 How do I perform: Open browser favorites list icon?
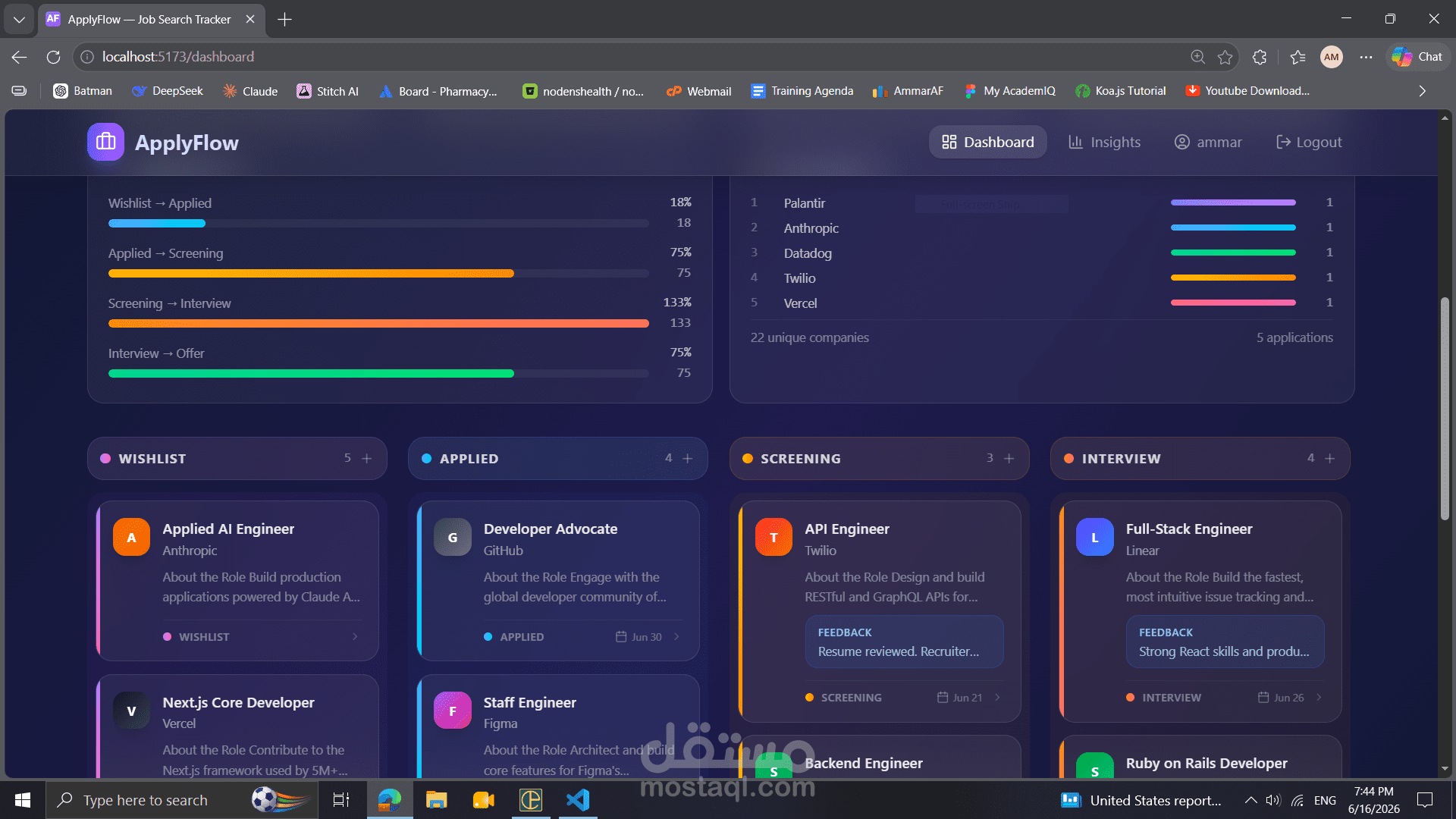click(1298, 57)
